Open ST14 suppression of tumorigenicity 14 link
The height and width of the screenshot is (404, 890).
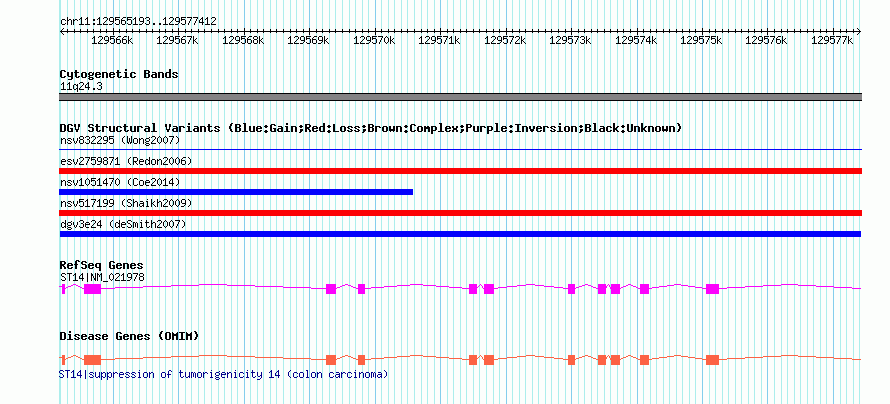click(x=224, y=374)
